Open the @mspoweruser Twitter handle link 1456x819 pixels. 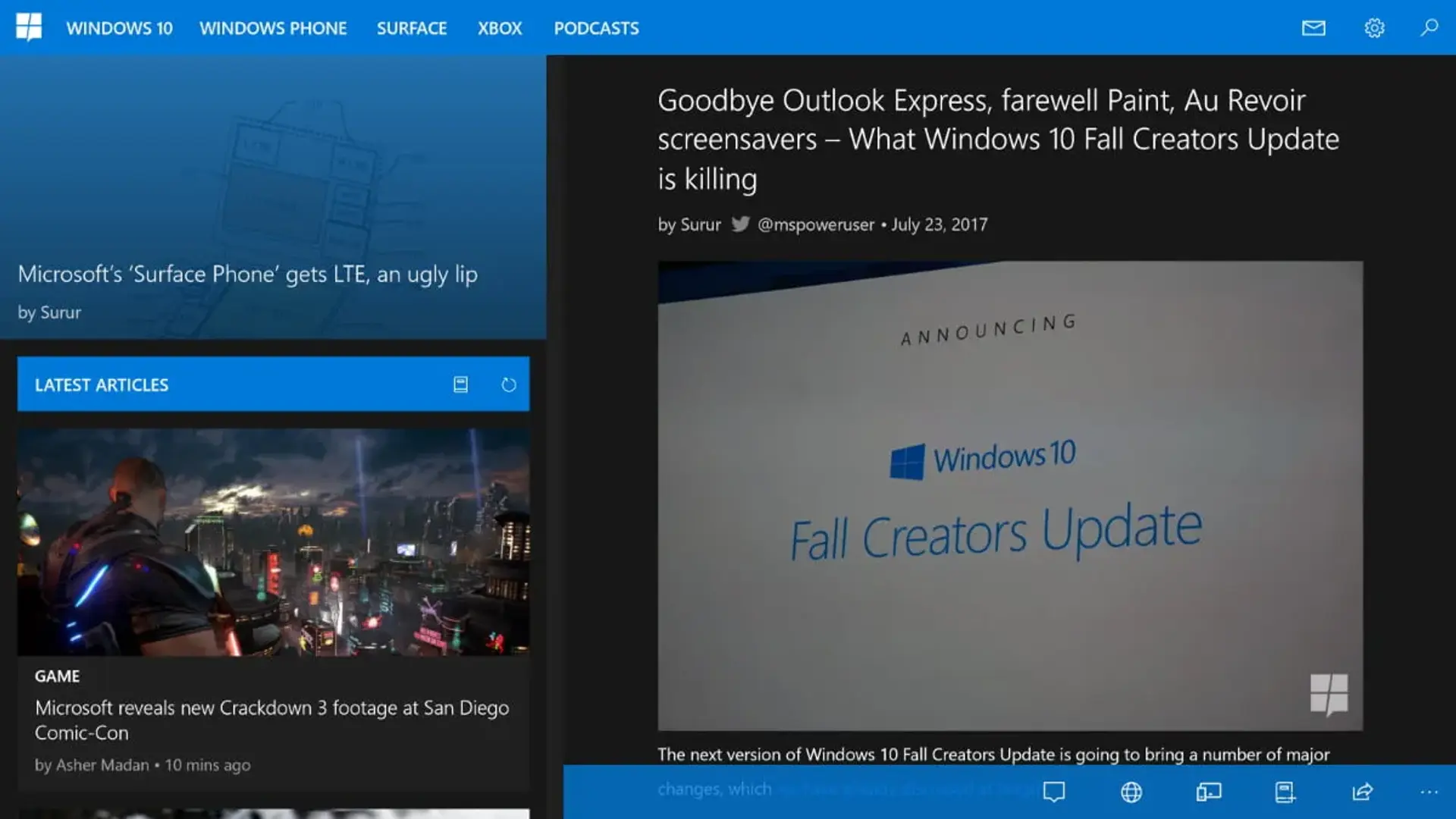click(x=816, y=224)
